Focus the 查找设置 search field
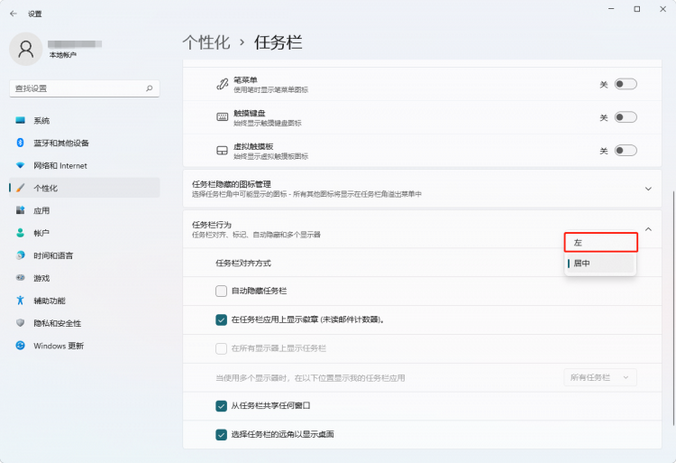 pyautogui.click(x=84, y=88)
